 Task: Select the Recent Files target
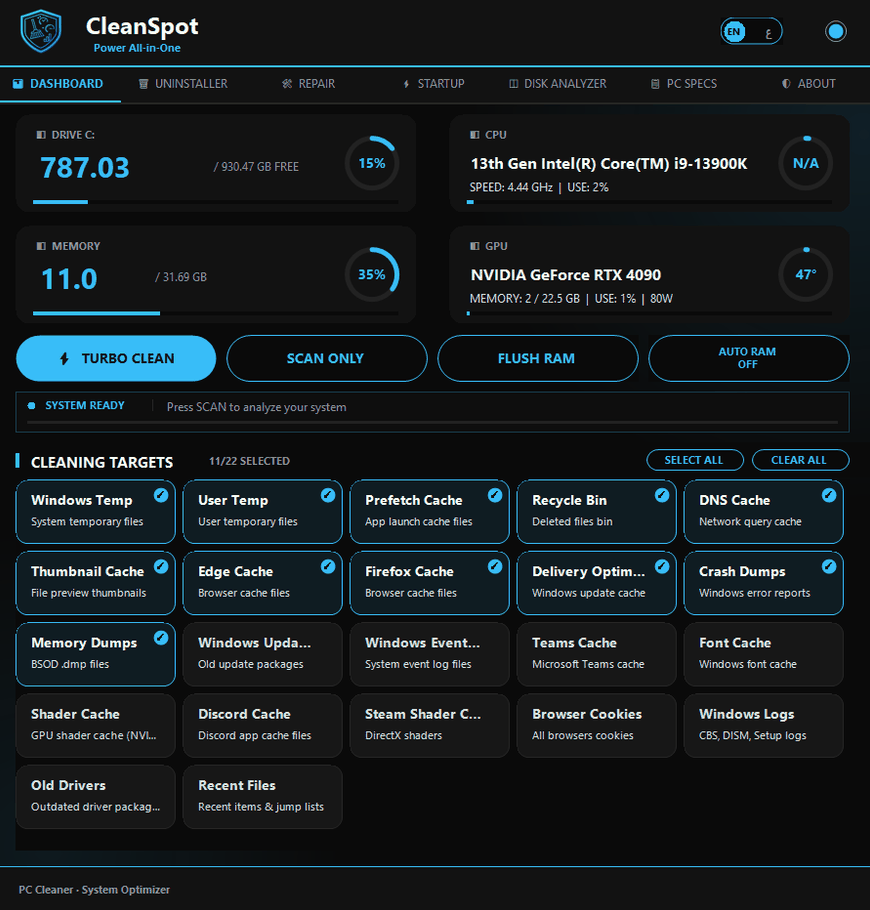click(262, 797)
